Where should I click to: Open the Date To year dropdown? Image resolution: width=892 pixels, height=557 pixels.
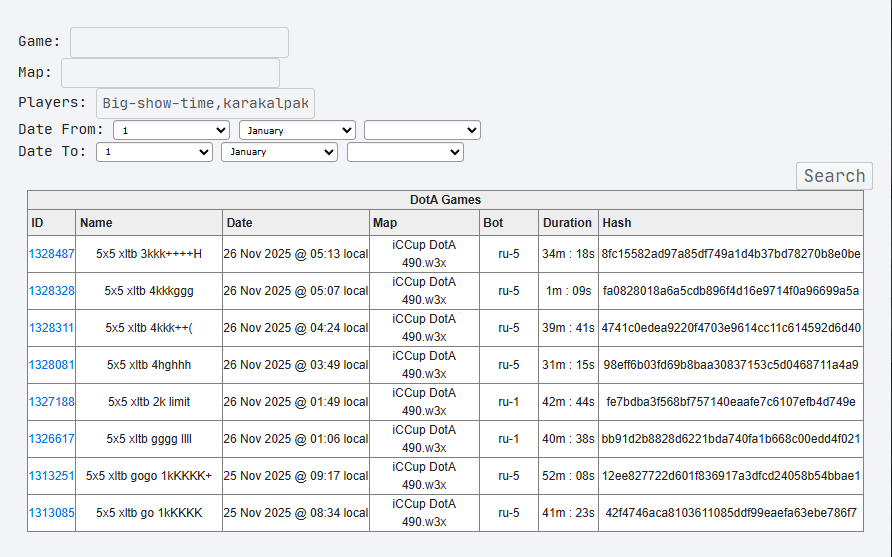[x=405, y=152]
